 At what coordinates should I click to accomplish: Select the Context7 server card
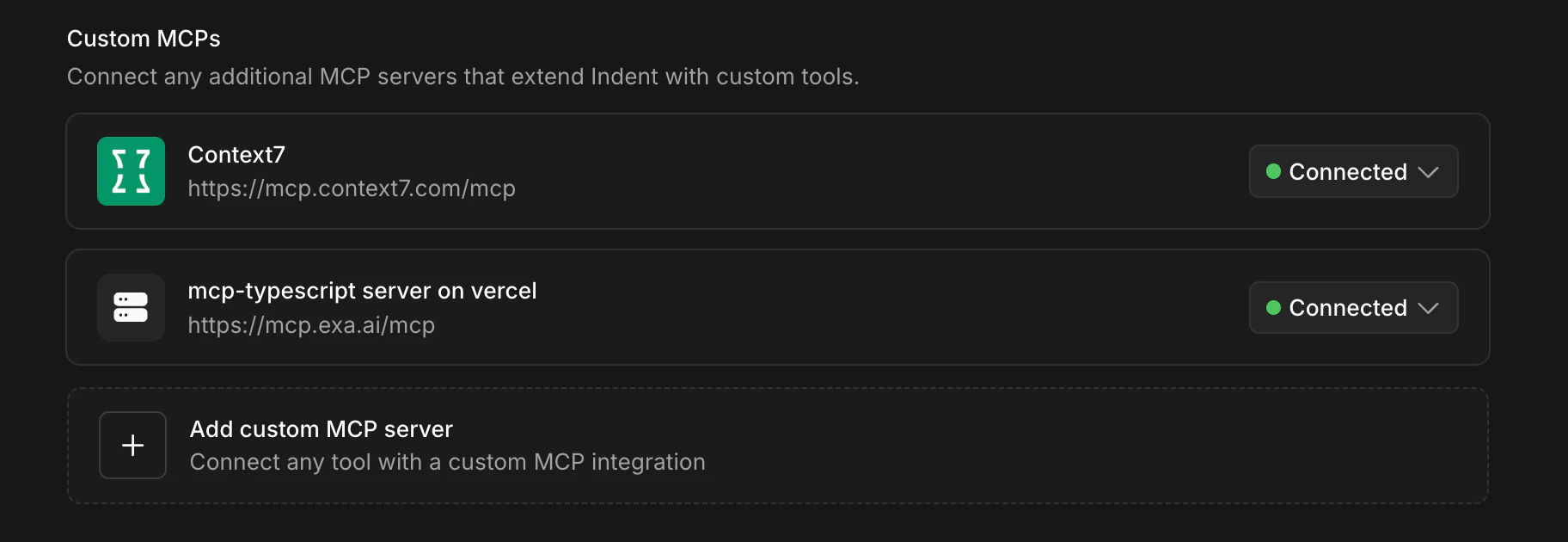pos(778,171)
